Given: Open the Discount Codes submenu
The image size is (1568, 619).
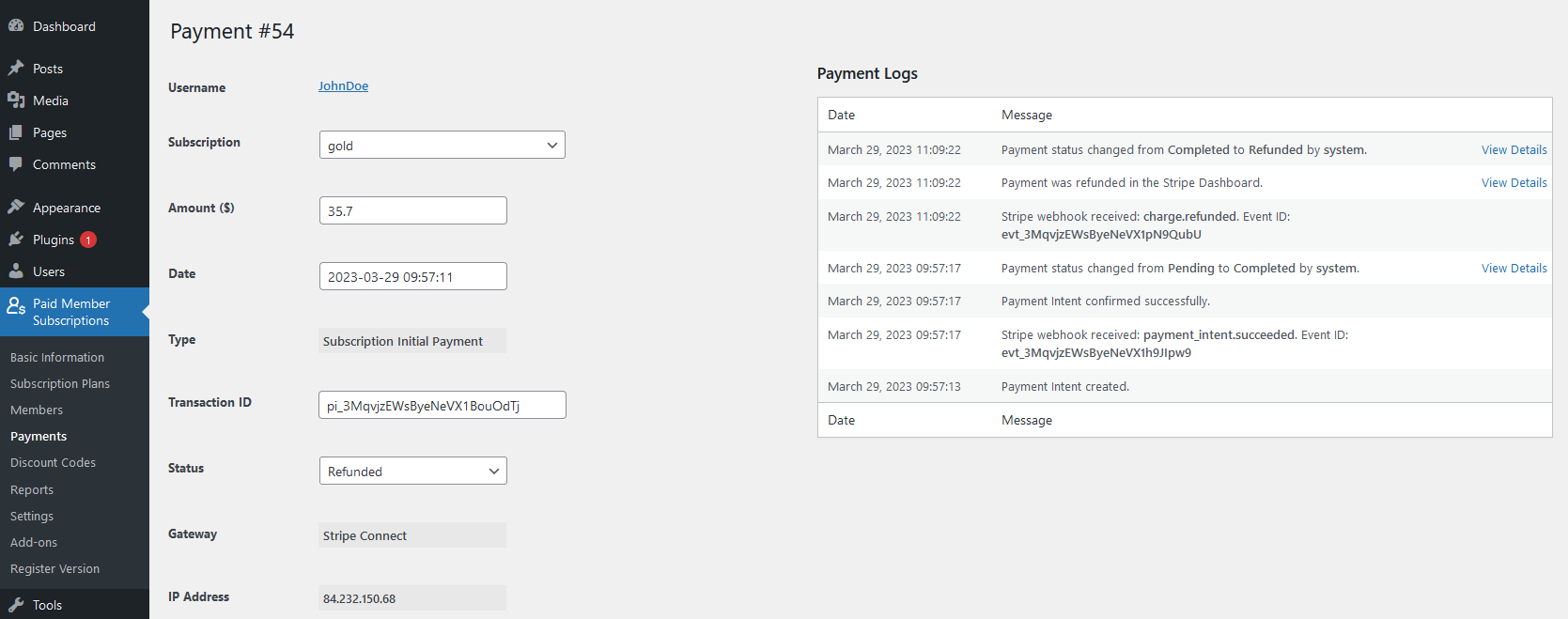Looking at the screenshot, I should click(53, 462).
